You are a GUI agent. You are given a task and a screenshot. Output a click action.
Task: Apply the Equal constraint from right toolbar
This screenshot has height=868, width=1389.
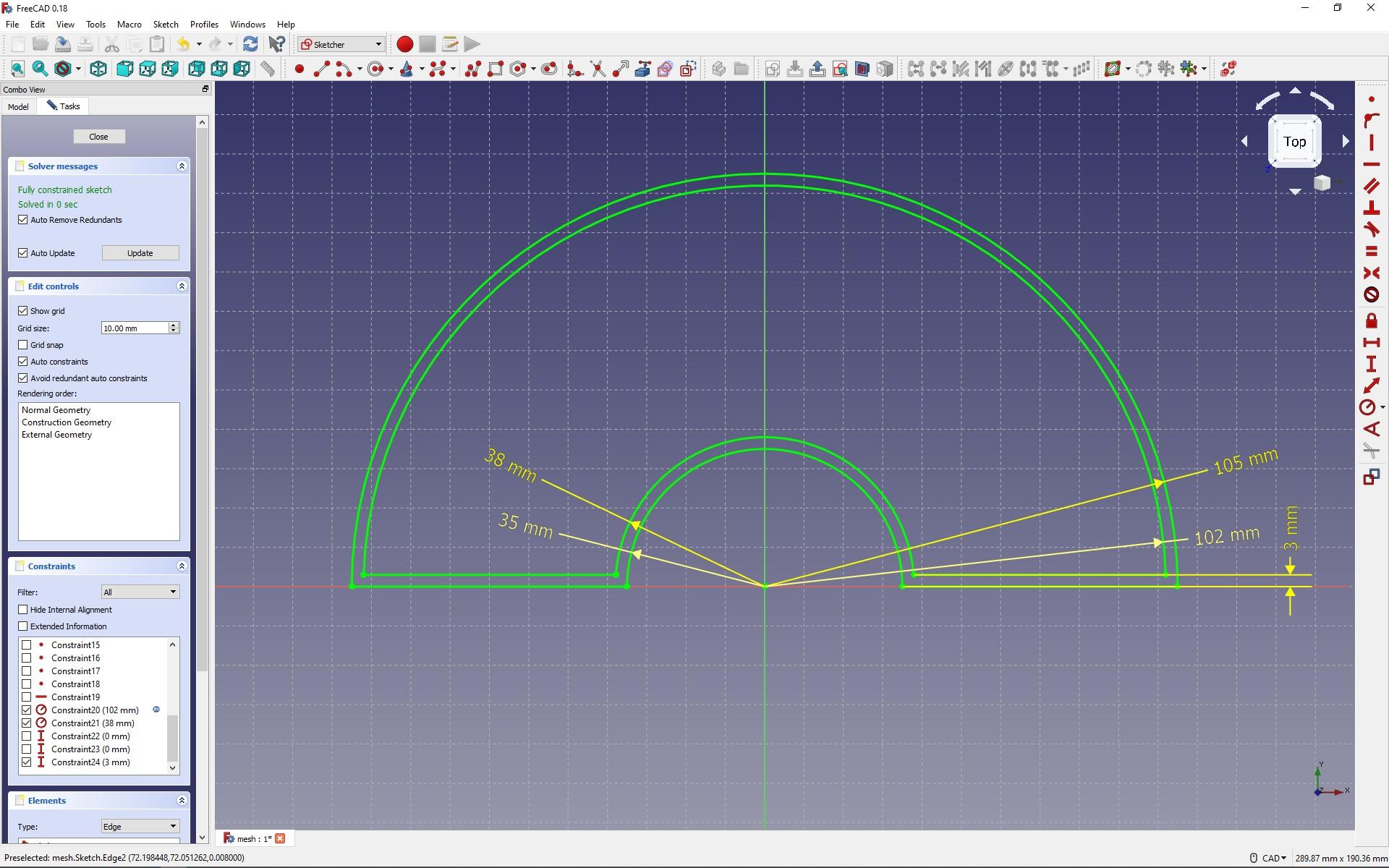click(1371, 251)
